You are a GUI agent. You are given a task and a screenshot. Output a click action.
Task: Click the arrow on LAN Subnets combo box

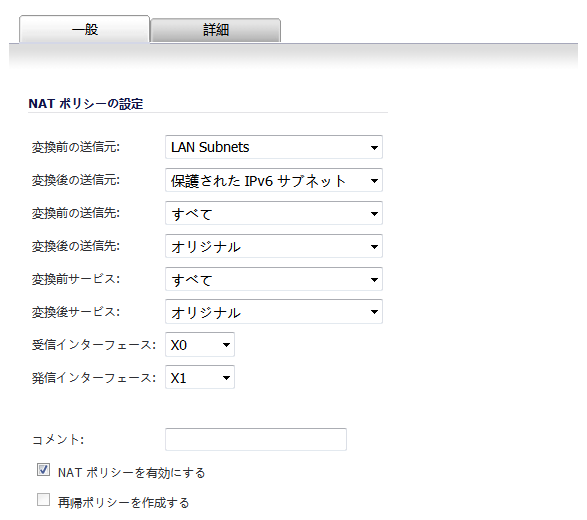coord(374,148)
